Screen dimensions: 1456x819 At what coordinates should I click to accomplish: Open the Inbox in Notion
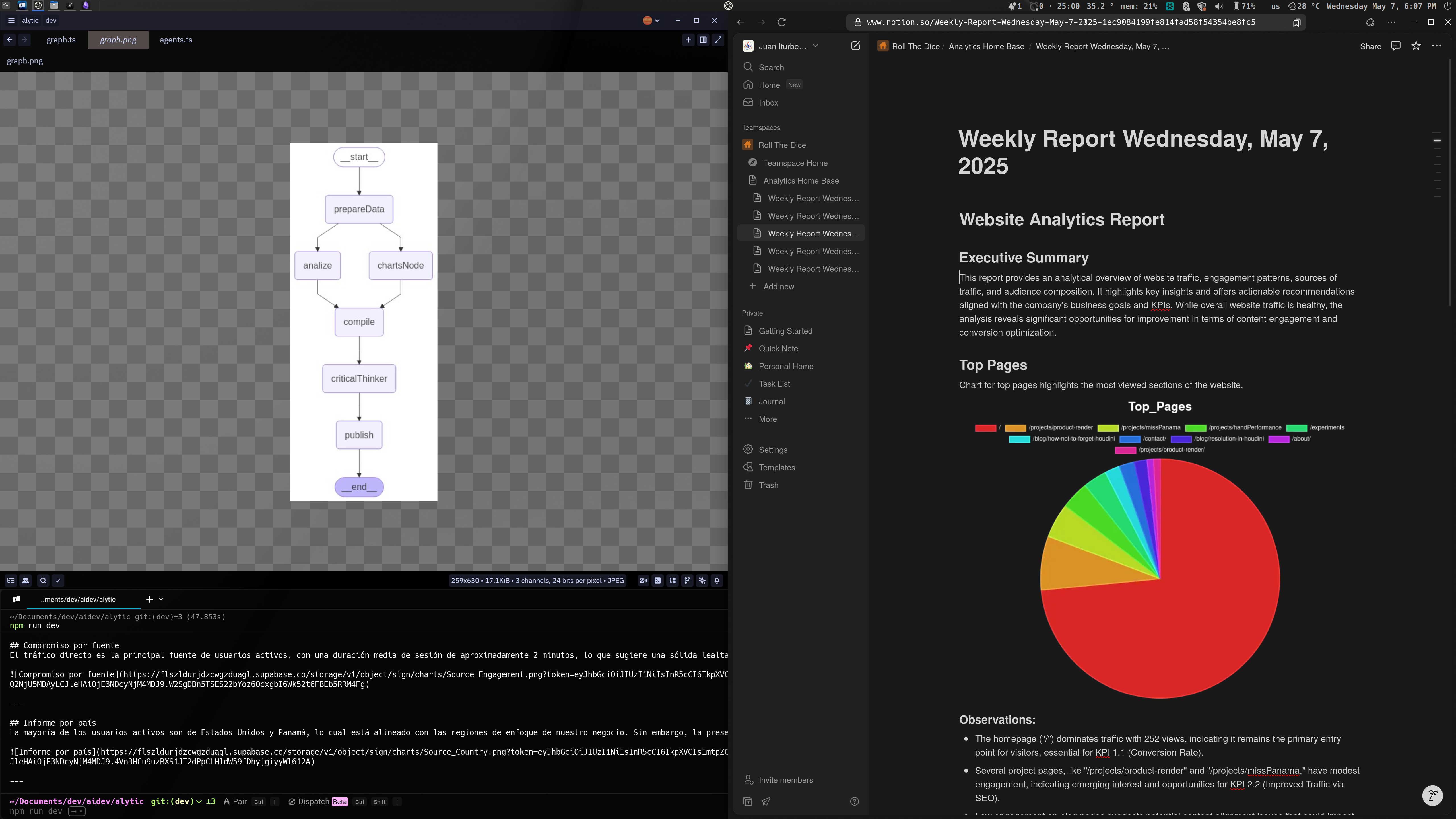click(768, 103)
